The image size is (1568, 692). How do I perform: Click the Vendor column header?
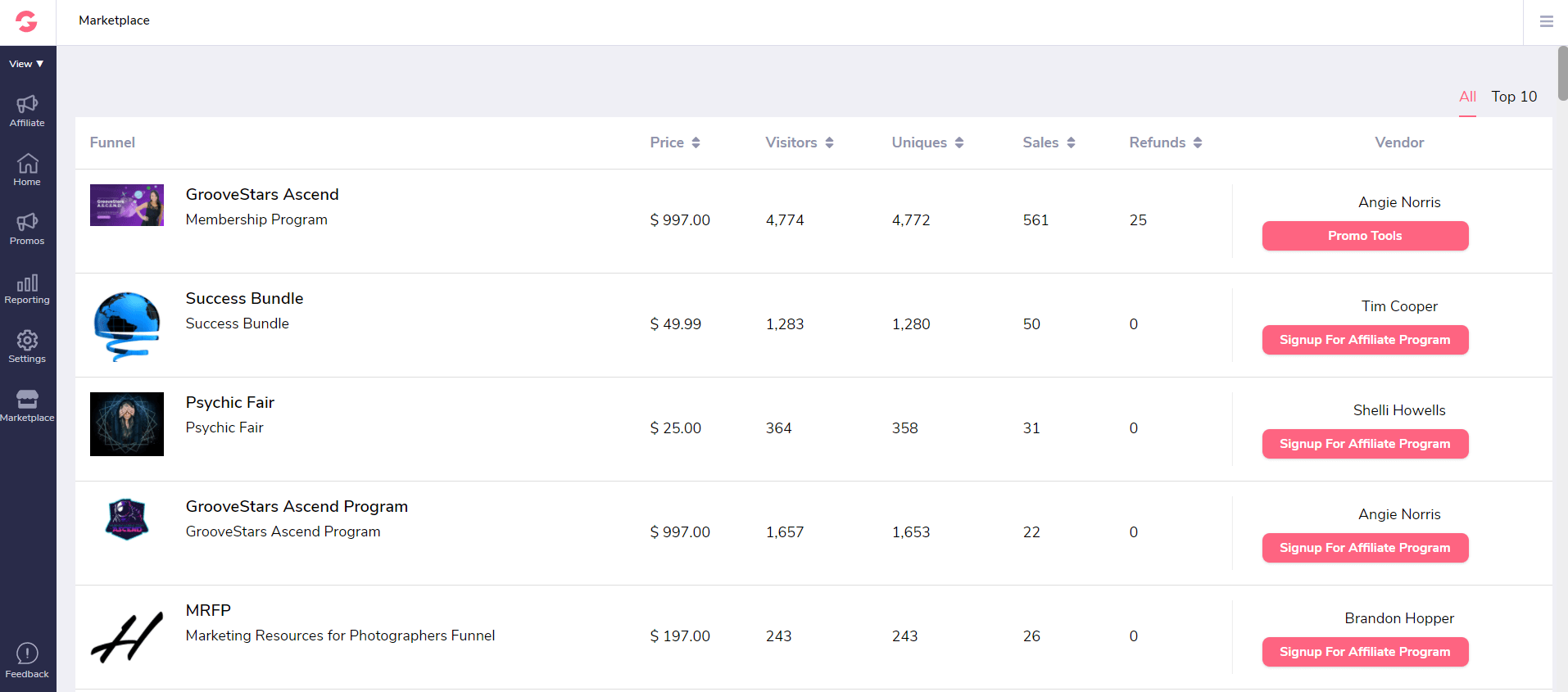(1399, 142)
